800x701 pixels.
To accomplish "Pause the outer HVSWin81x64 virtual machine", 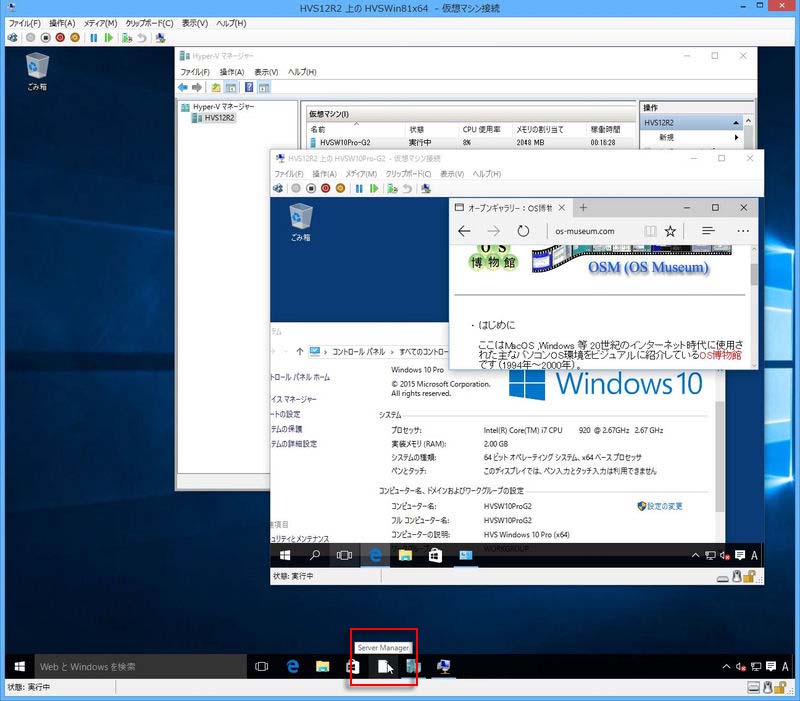I will (93, 38).
